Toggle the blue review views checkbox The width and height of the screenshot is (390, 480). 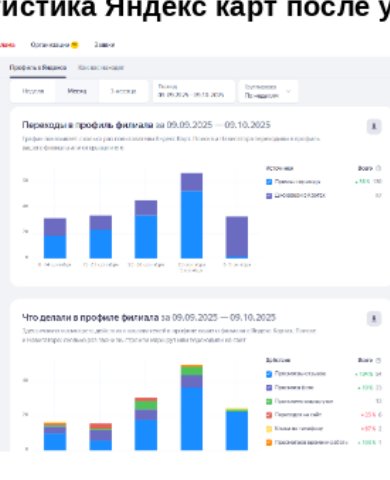[x=269, y=374]
